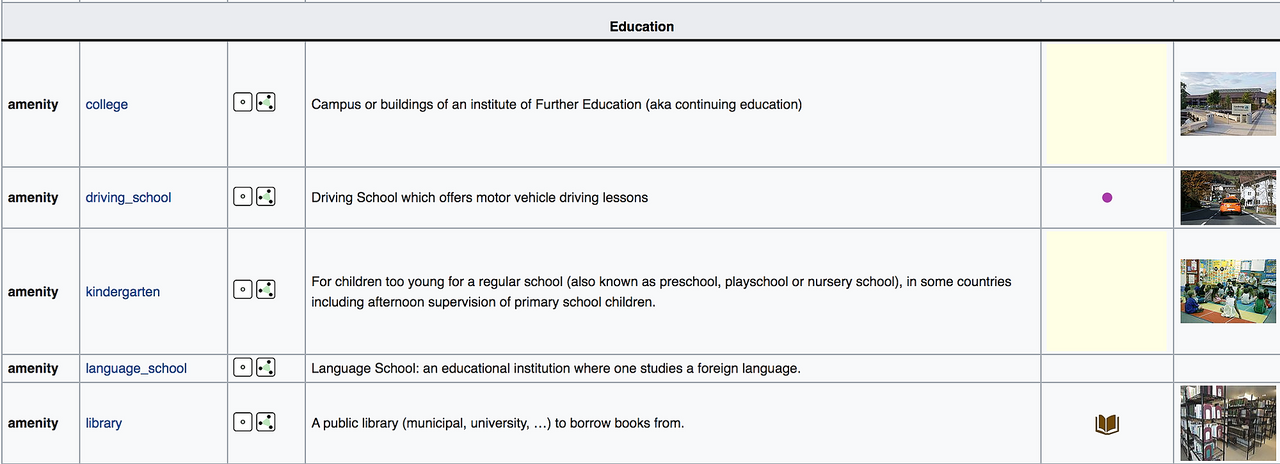1280x464 pixels.
Task: Click the brown open-book library map icon
Action: tap(1107, 425)
